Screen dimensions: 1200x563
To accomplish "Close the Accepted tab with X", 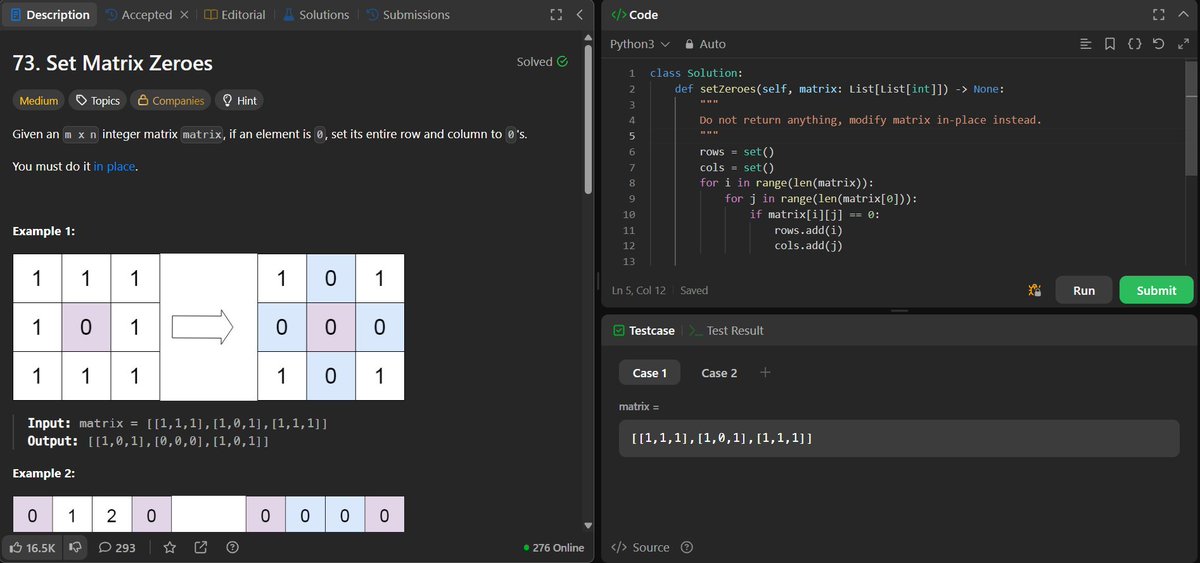I will click(x=184, y=15).
